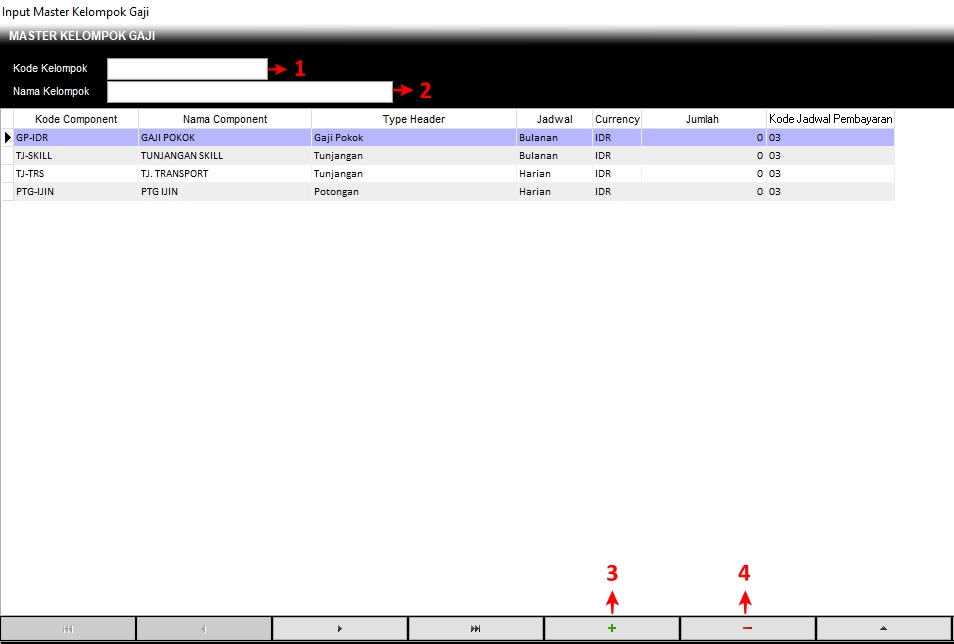Image resolution: width=954 pixels, height=644 pixels.
Task: Click the Type Header column header
Action: coord(413,119)
